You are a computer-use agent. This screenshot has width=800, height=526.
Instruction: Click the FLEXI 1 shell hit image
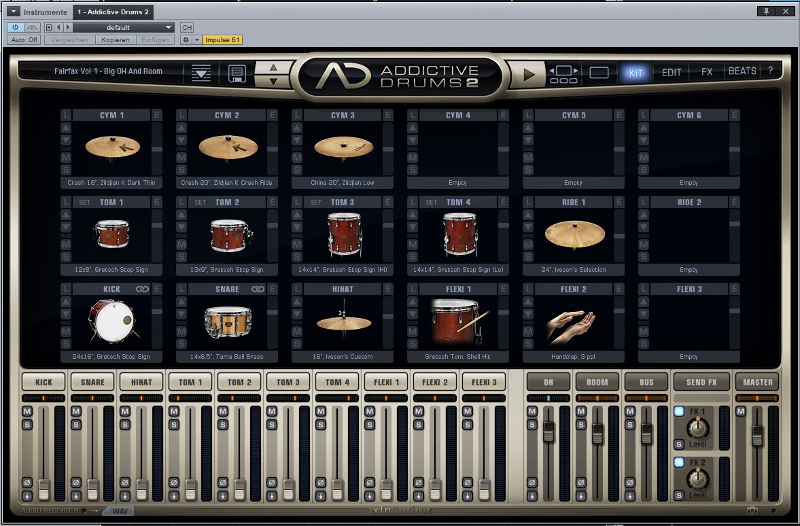[459, 322]
